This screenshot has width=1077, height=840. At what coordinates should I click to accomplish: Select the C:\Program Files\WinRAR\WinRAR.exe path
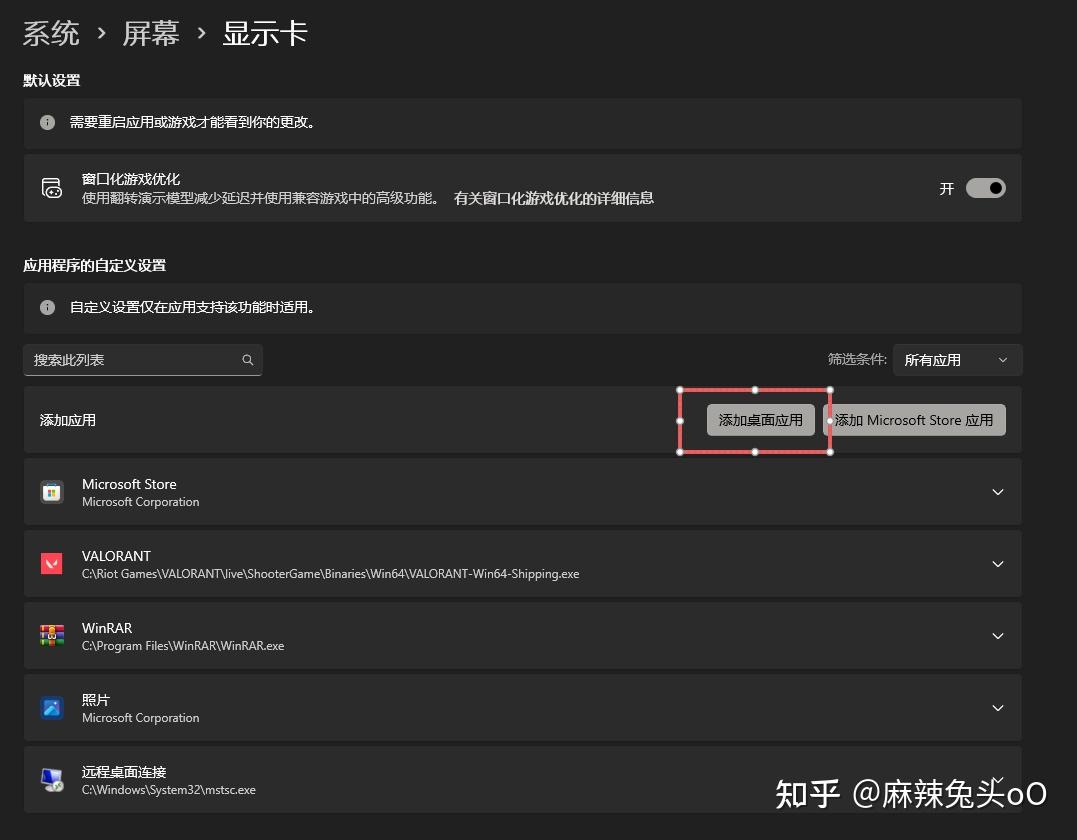pos(183,646)
